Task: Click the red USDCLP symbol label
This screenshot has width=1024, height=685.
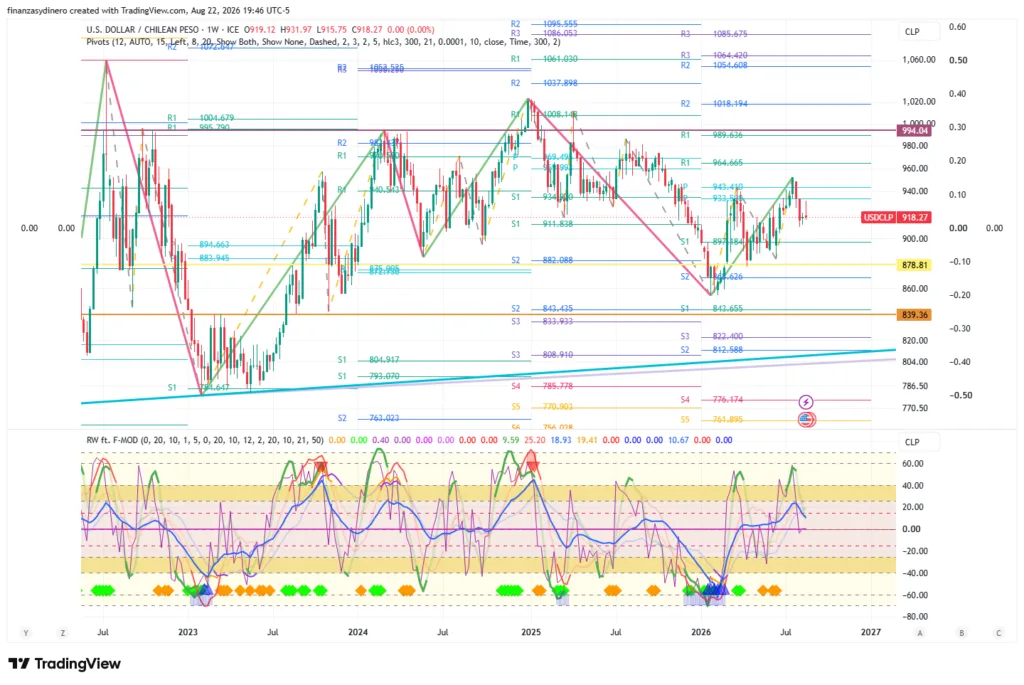Action: (x=878, y=217)
